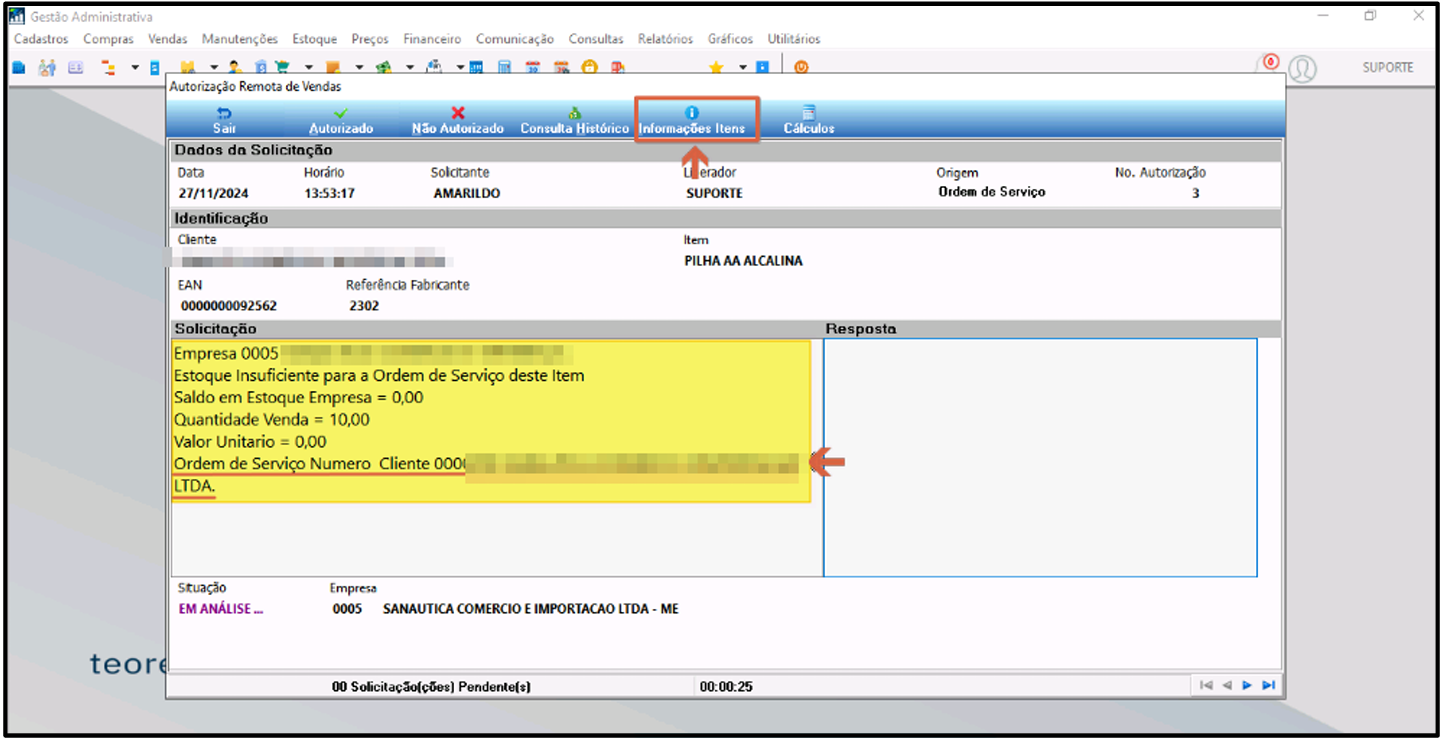This screenshot has width=1440, height=738.
Task: Click the ID card toolbar icon
Action: [x=75, y=68]
